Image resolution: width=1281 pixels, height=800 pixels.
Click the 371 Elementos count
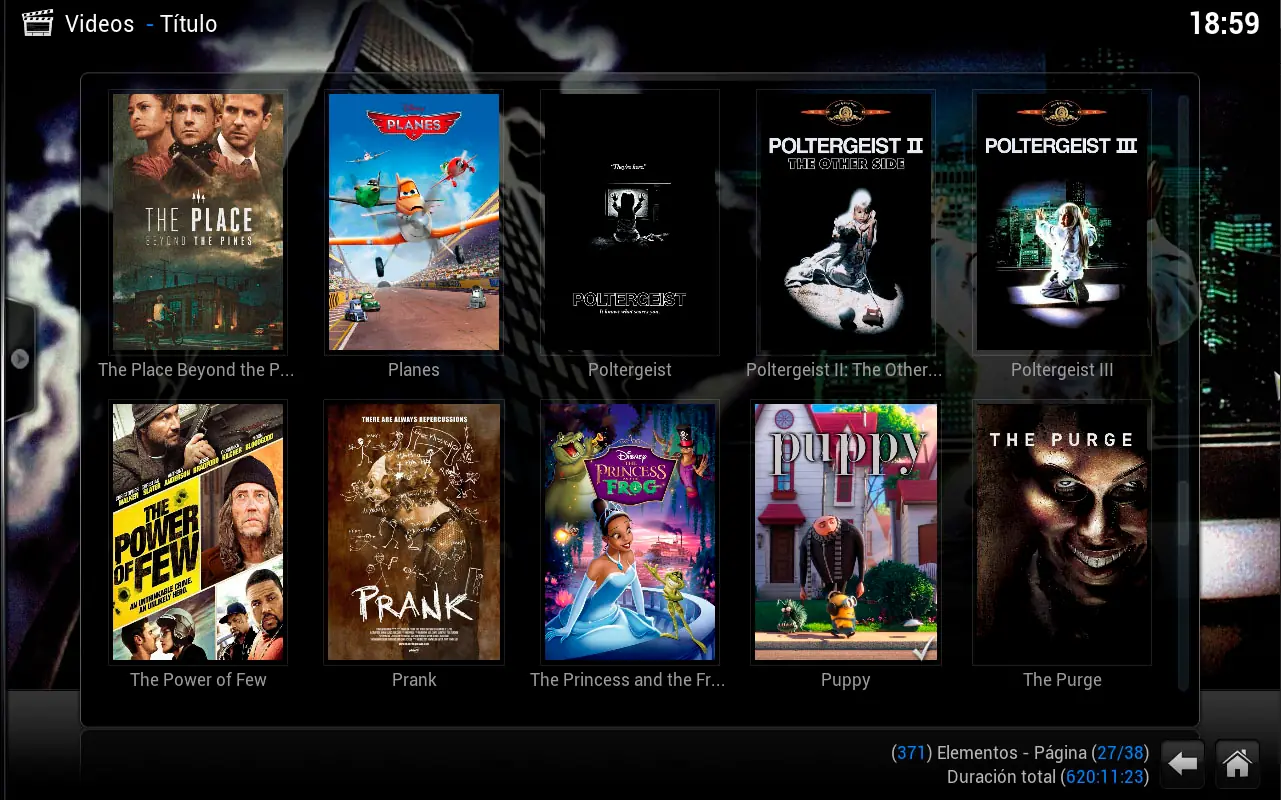[x=953, y=753]
